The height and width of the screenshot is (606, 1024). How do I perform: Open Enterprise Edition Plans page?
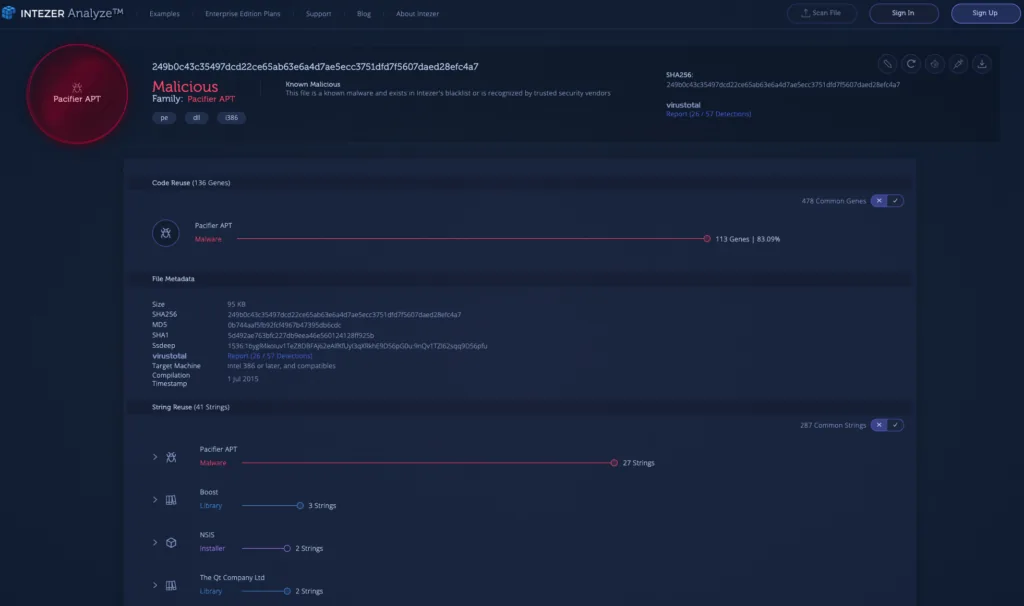(242, 14)
